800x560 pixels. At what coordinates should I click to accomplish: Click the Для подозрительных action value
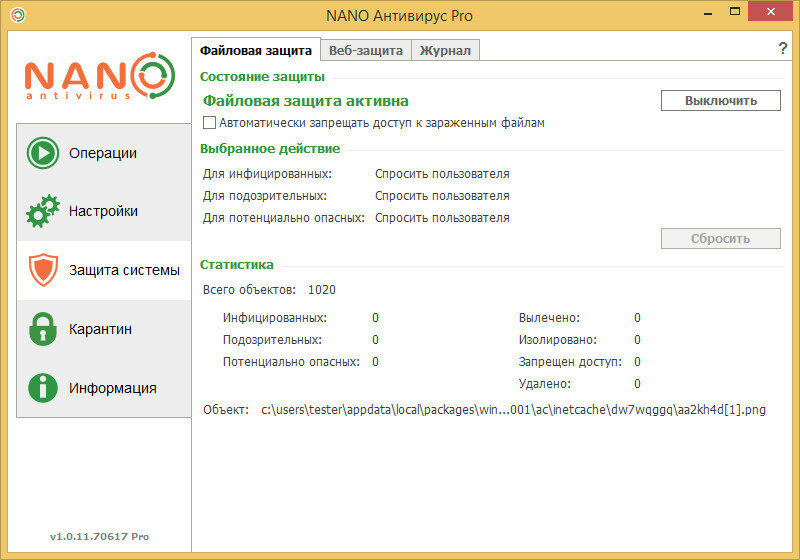pyautogui.click(x=442, y=196)
